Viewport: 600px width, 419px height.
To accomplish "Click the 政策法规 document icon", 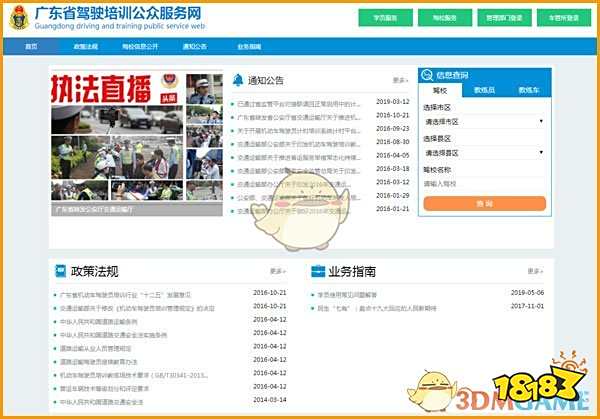I will click(60, 271).
